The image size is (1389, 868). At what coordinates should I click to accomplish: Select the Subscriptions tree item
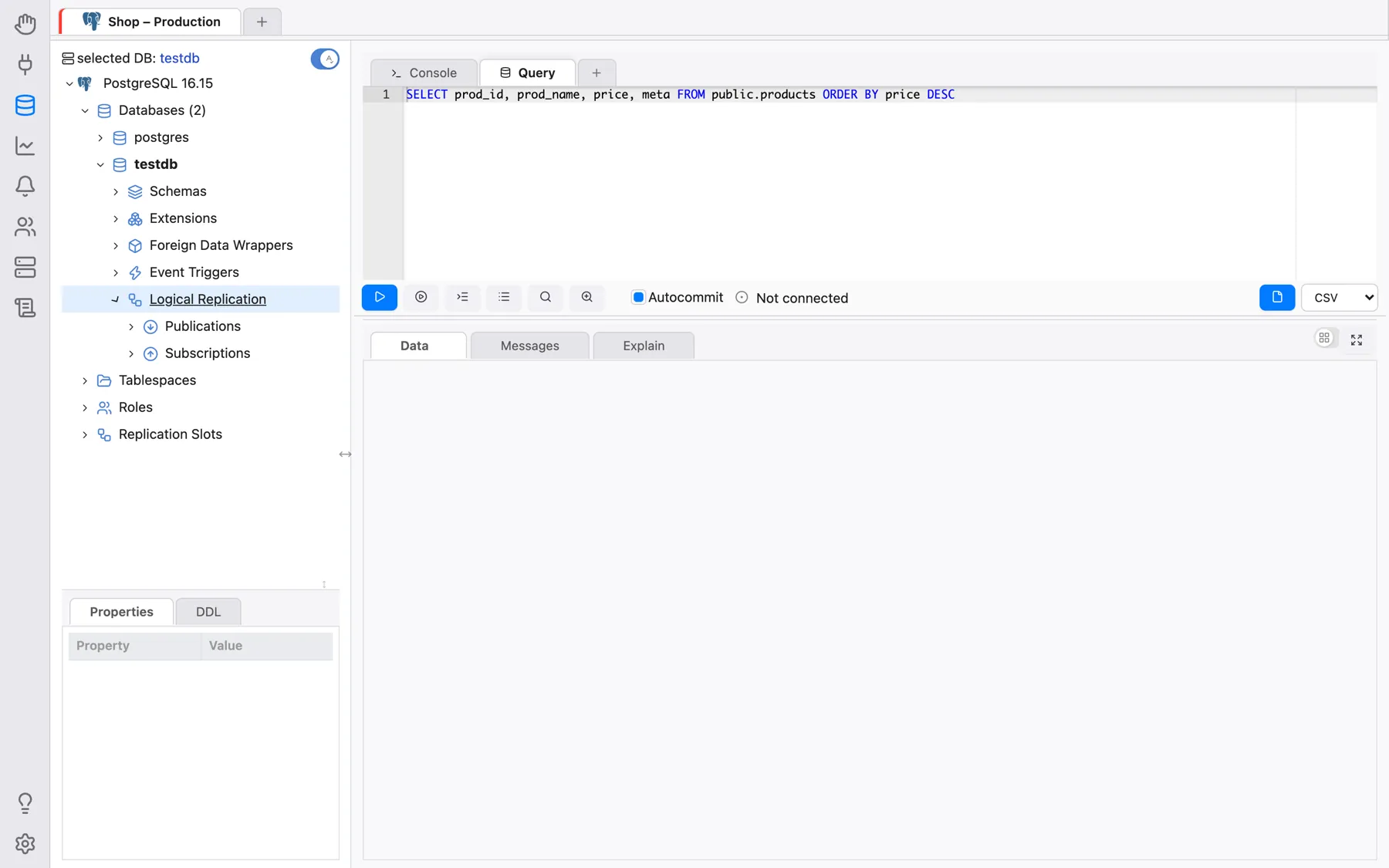208,353
